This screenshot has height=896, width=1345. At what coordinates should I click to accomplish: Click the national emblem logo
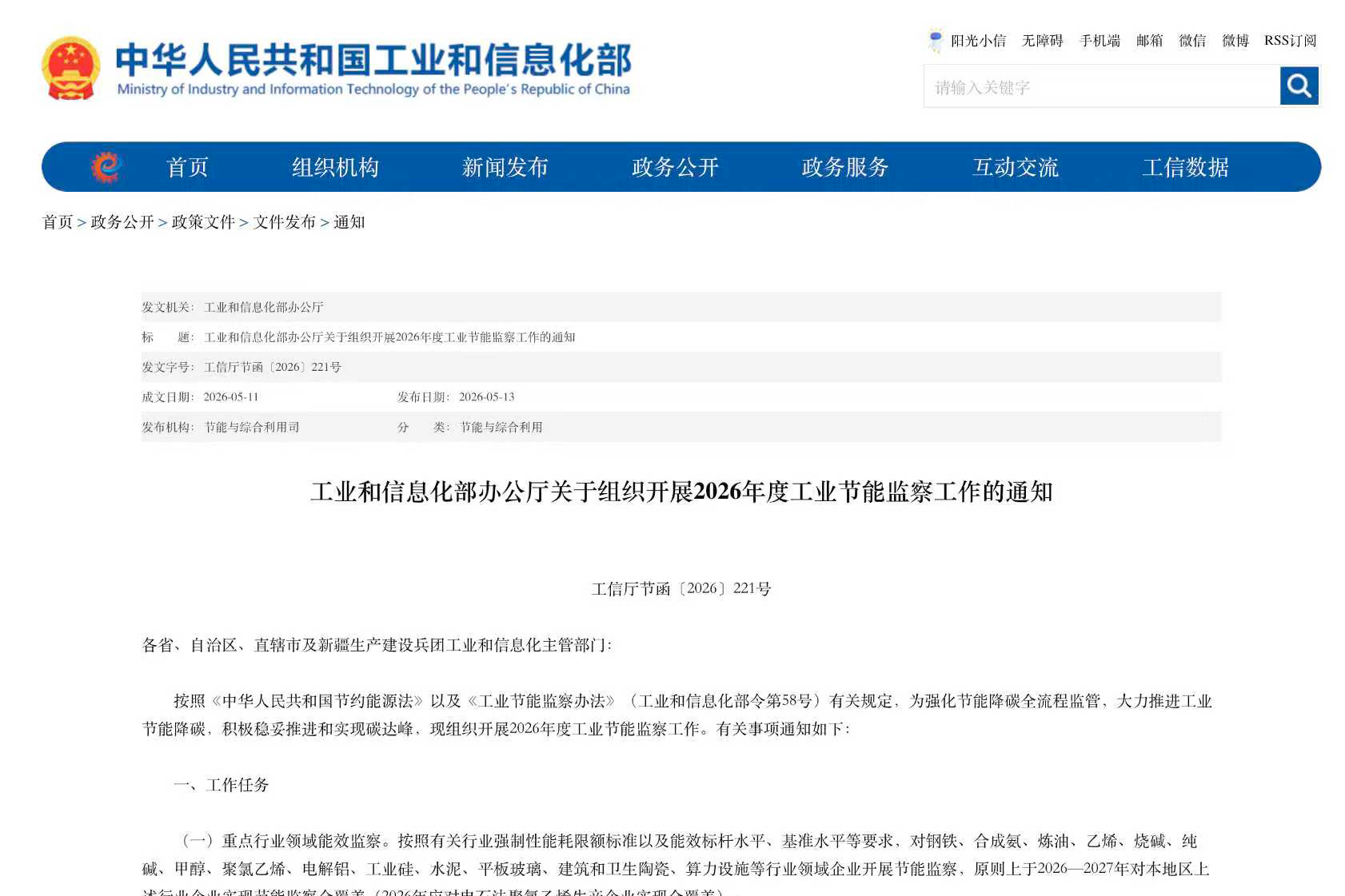[70, 68]
